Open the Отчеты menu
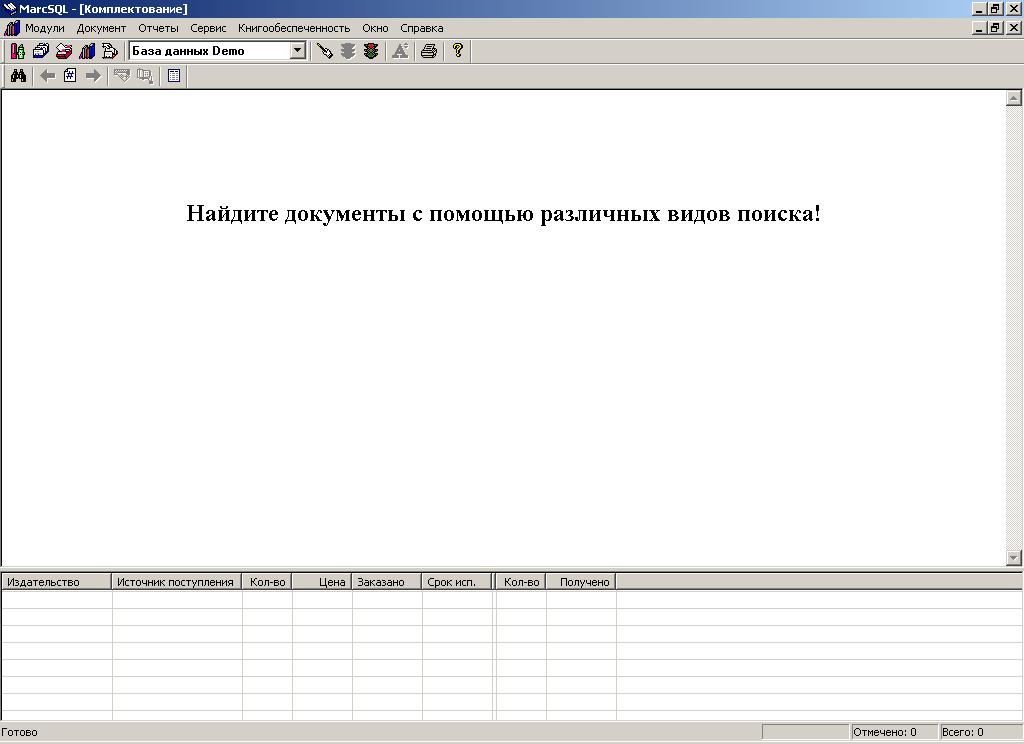The width and height of the screenshot is (1024, 744). 158,28
